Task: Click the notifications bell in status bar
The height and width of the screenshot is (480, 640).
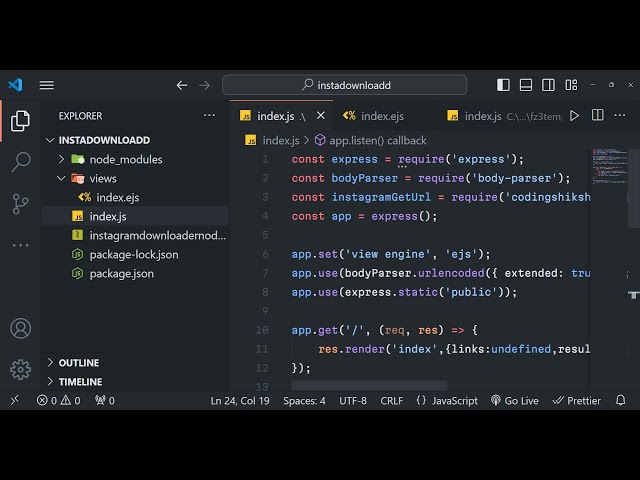Action: click(x=622, y=400)
